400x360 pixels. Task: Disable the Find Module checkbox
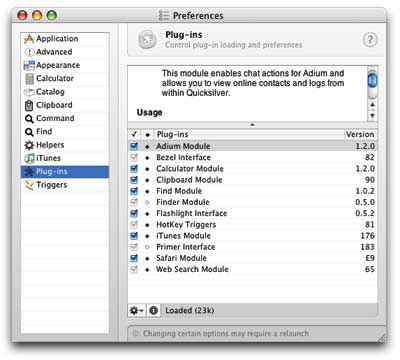click(134, 191)
